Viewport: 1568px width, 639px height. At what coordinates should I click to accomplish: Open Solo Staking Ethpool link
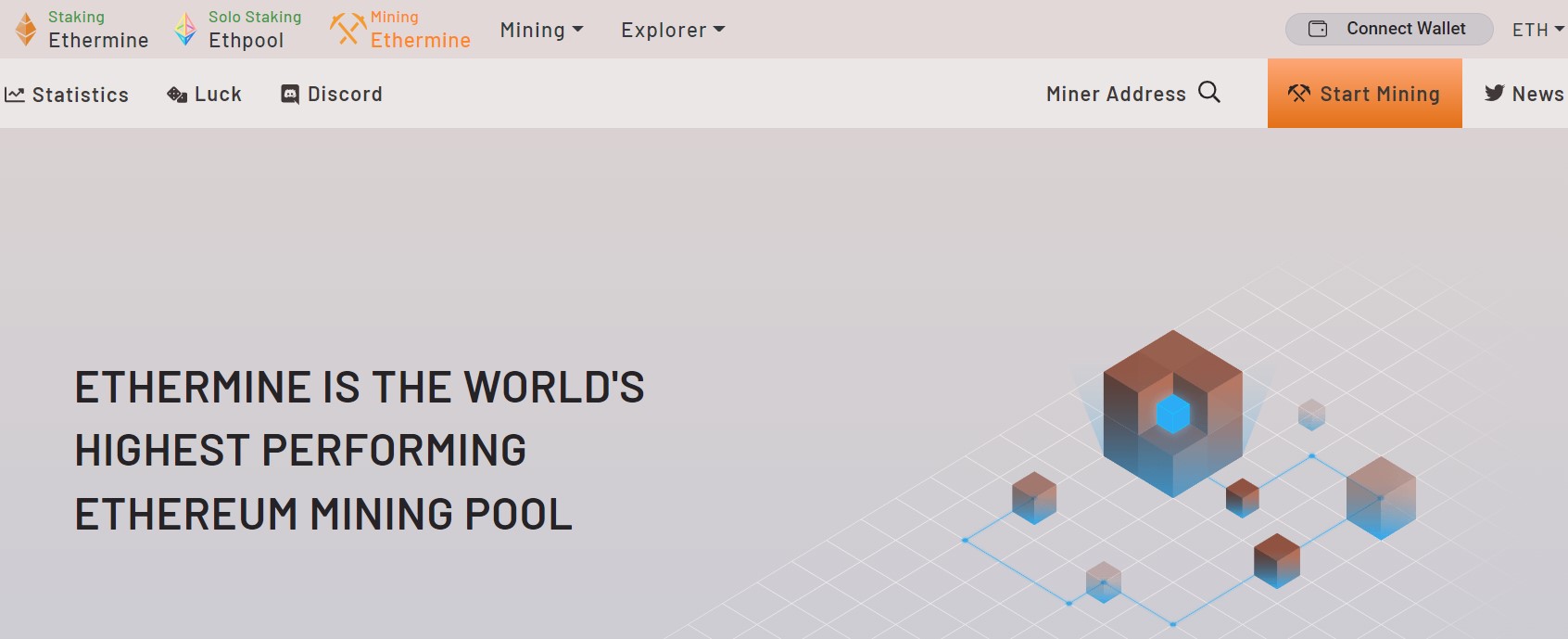tap(238, 30)
